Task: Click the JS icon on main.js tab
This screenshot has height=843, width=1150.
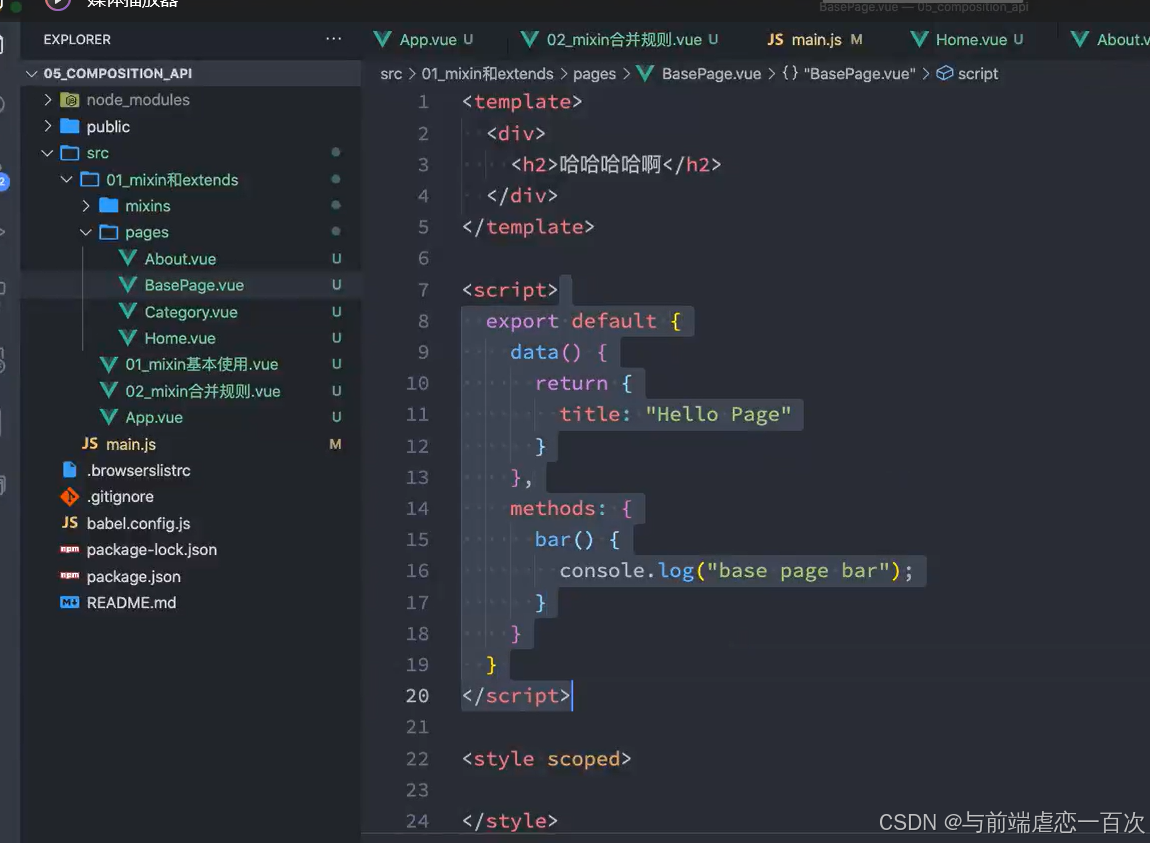Action: pos(775,39)
